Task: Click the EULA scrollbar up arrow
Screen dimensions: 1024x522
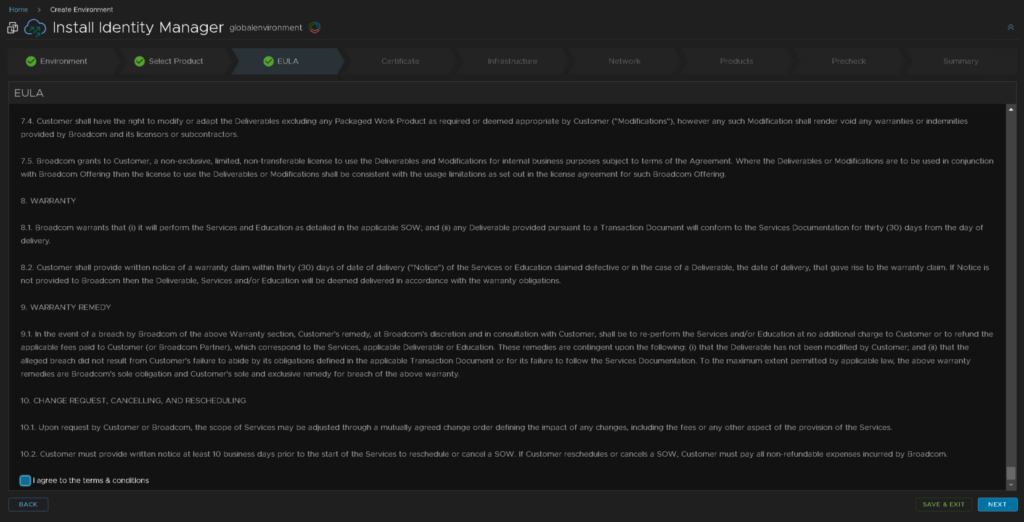Action: 1011,108
